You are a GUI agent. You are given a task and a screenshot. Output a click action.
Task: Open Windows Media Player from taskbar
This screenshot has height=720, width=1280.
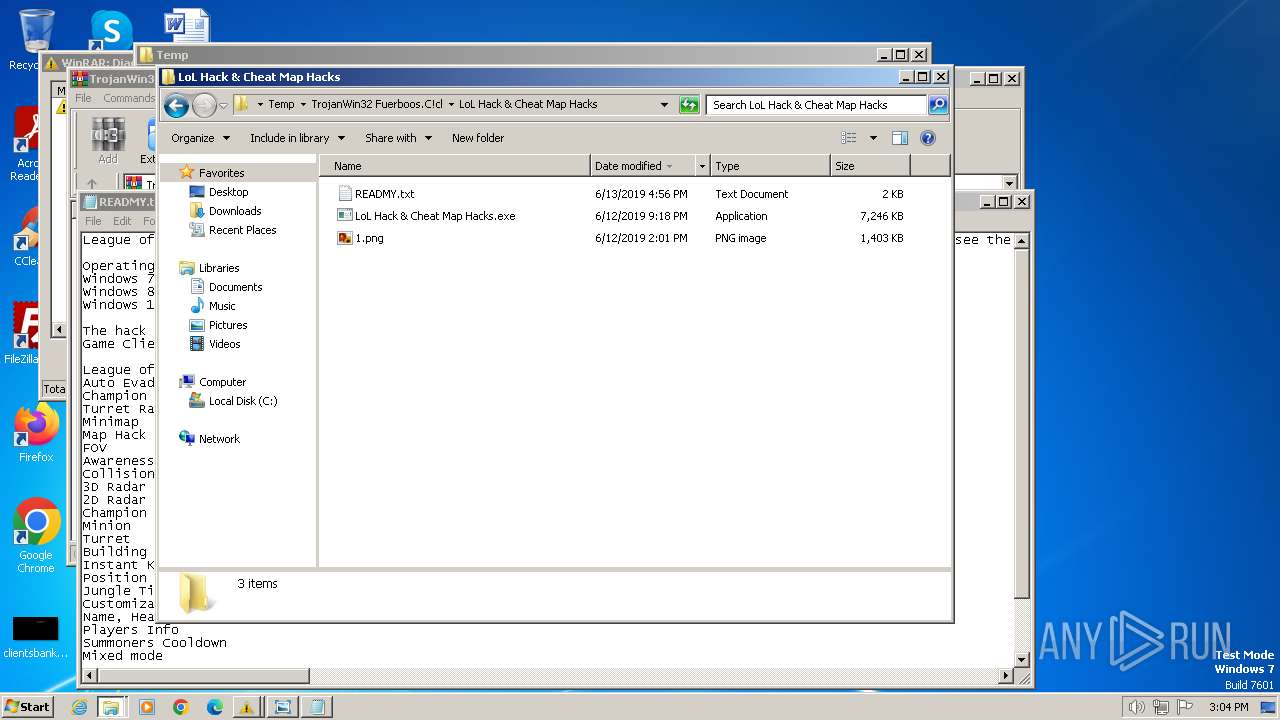click(x=147, y=707)
